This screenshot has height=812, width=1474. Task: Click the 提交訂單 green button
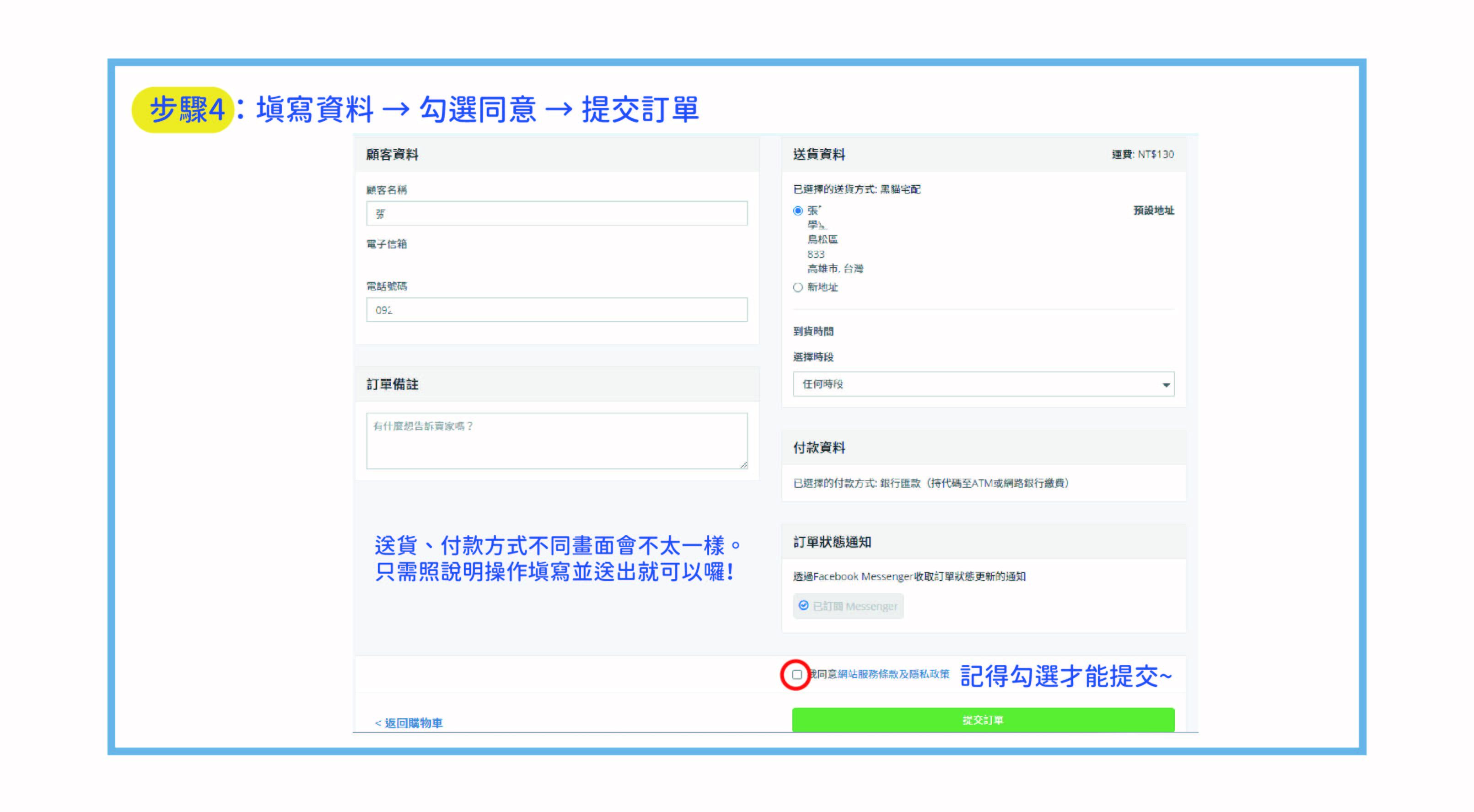point(983,720)
